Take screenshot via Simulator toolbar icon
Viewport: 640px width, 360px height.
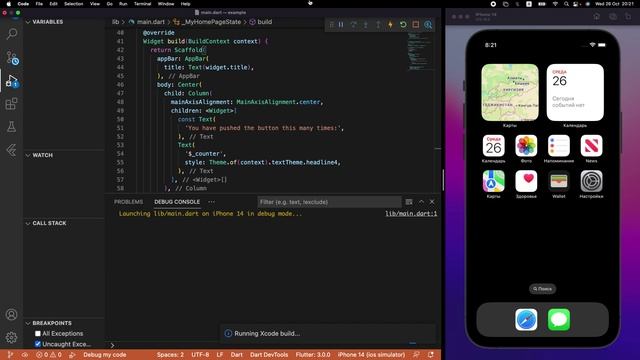pos(613,16)
